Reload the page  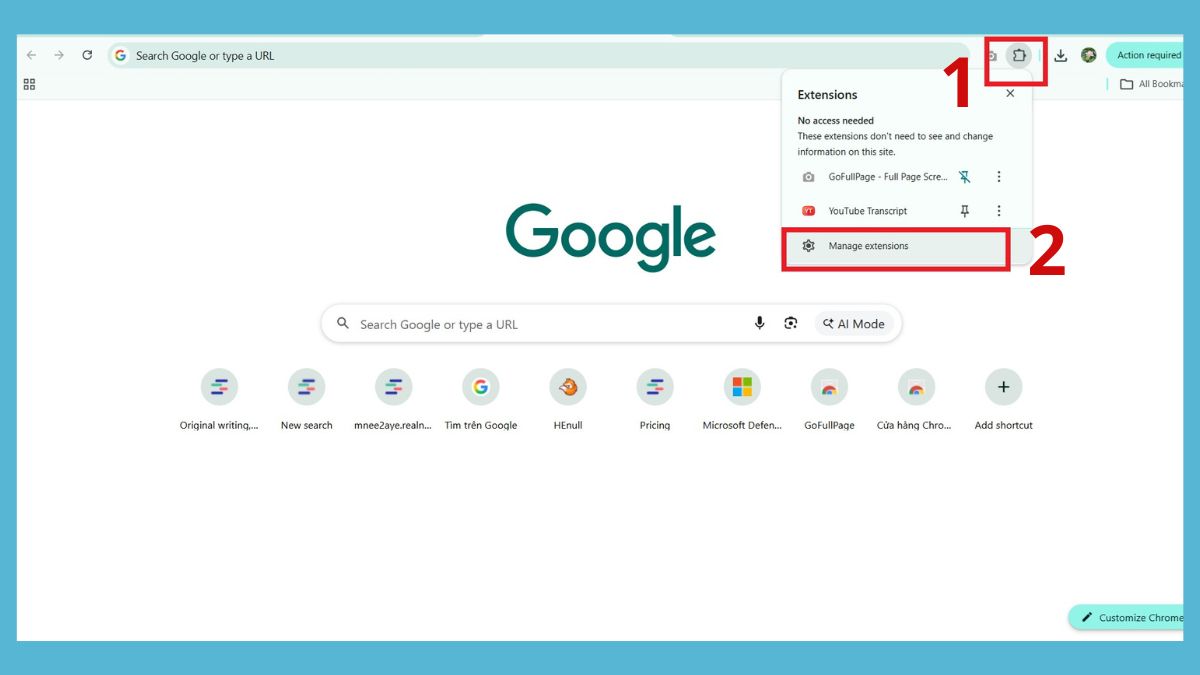(87, 55)
